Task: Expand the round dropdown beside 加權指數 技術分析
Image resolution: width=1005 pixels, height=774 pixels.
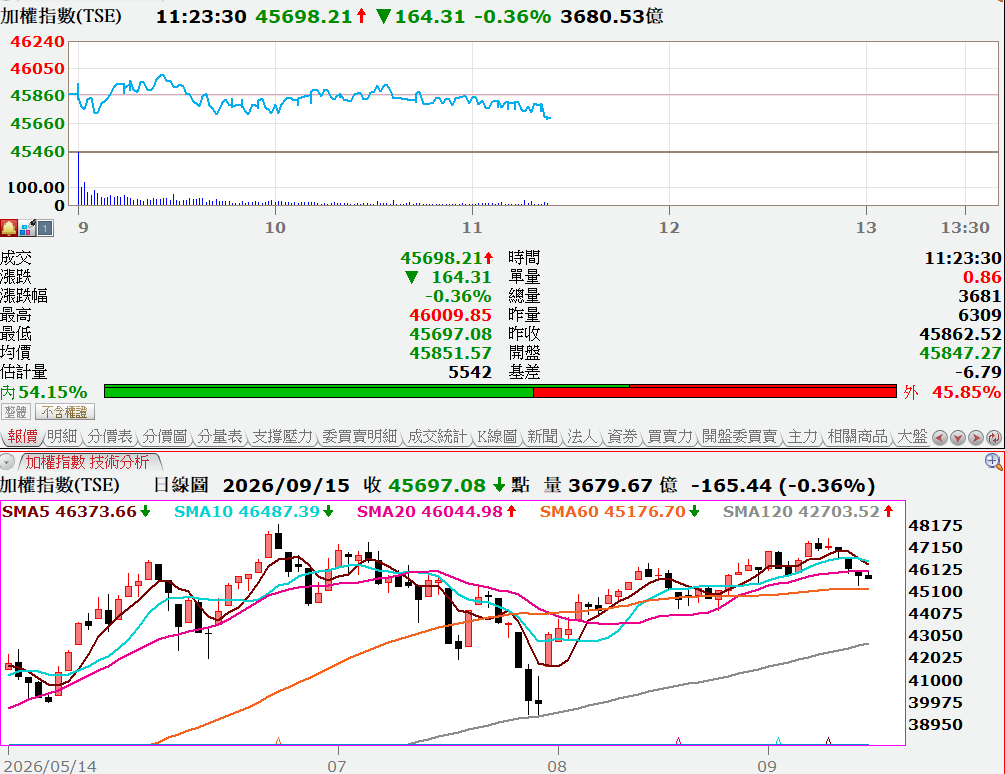Action: pos(7,461)
